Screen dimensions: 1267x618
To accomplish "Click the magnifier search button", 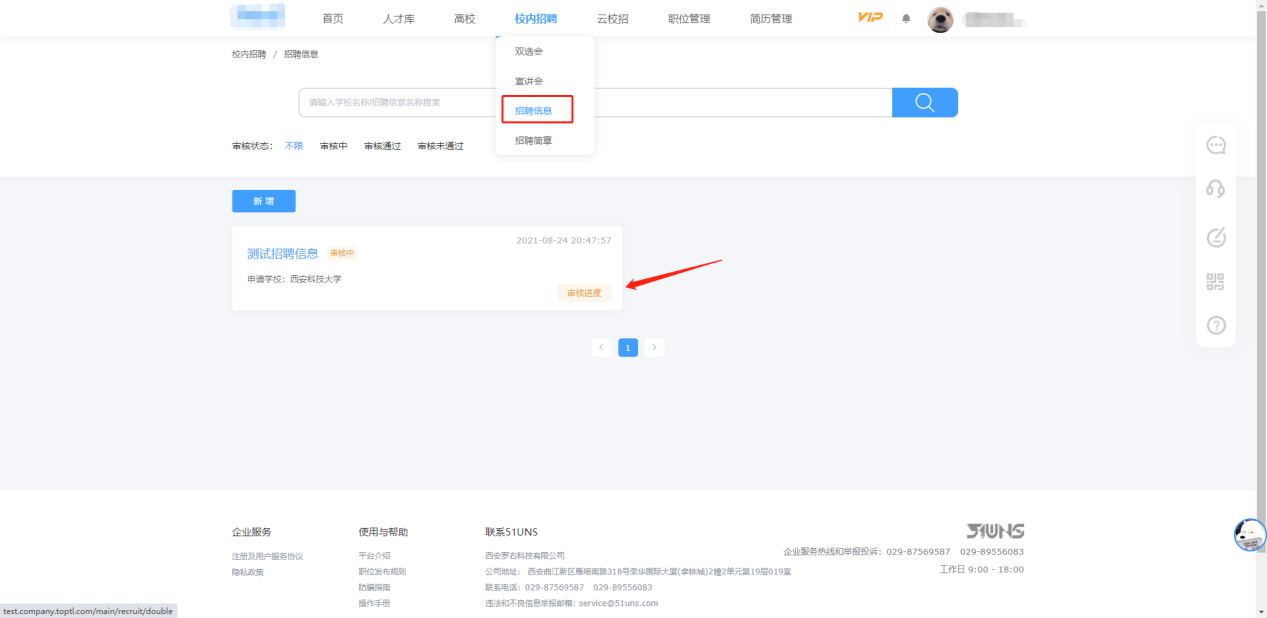I will (924, 102).
